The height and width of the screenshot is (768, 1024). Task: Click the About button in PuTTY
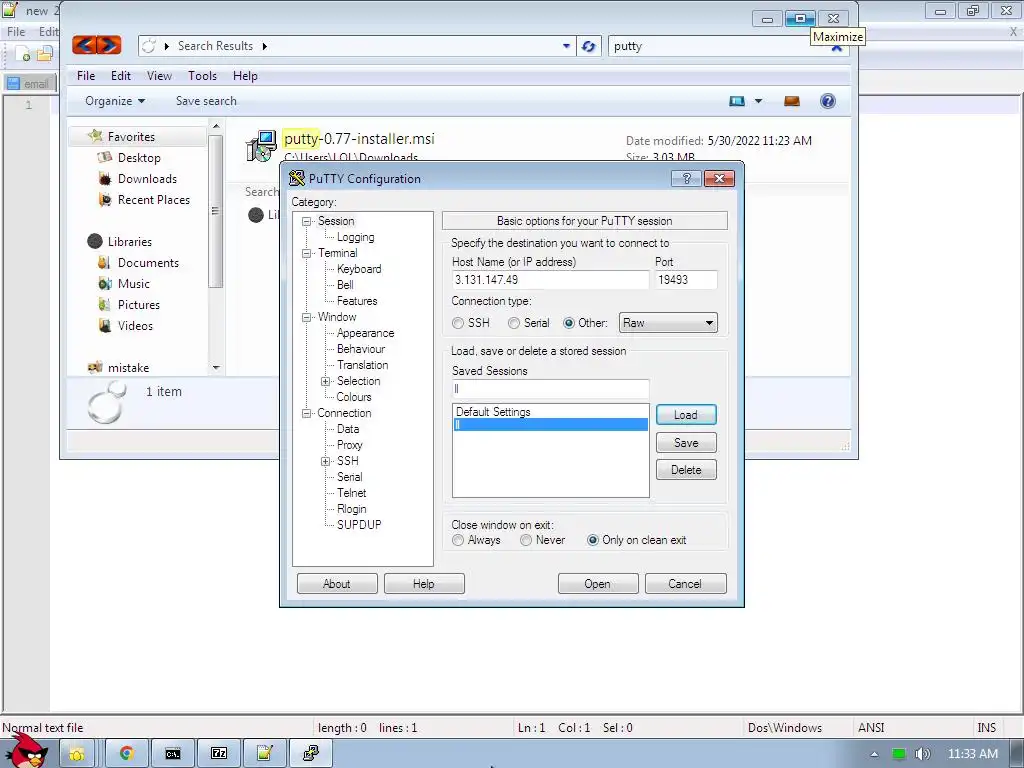336,583
